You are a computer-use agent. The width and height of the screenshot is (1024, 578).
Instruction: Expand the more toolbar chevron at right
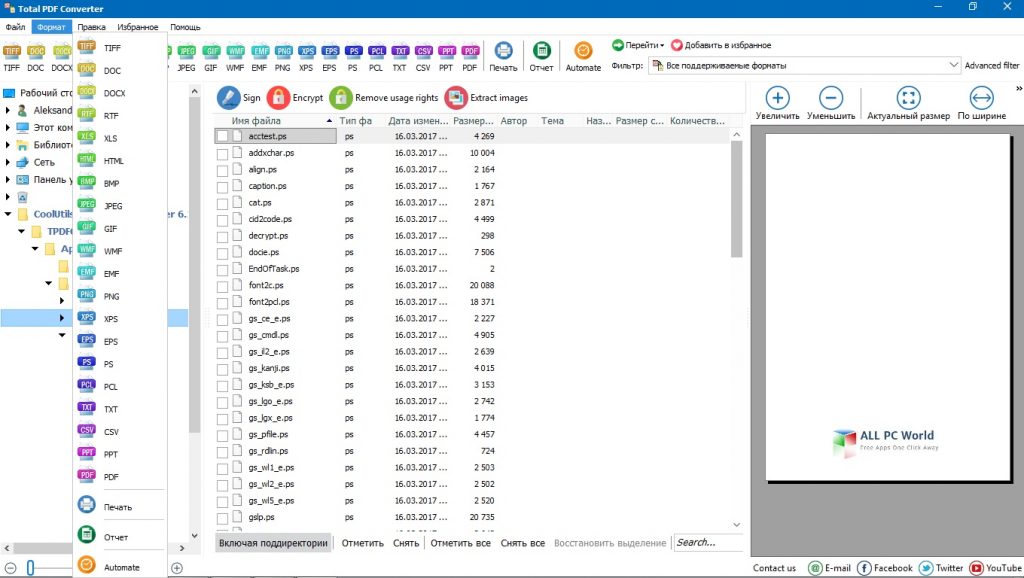pyautogui.click(x=1019, y=88)
